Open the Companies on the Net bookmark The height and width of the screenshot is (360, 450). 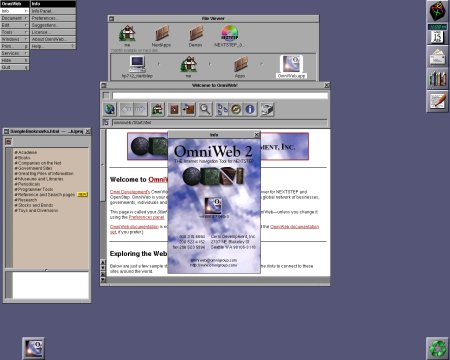[x=38, y=163]
